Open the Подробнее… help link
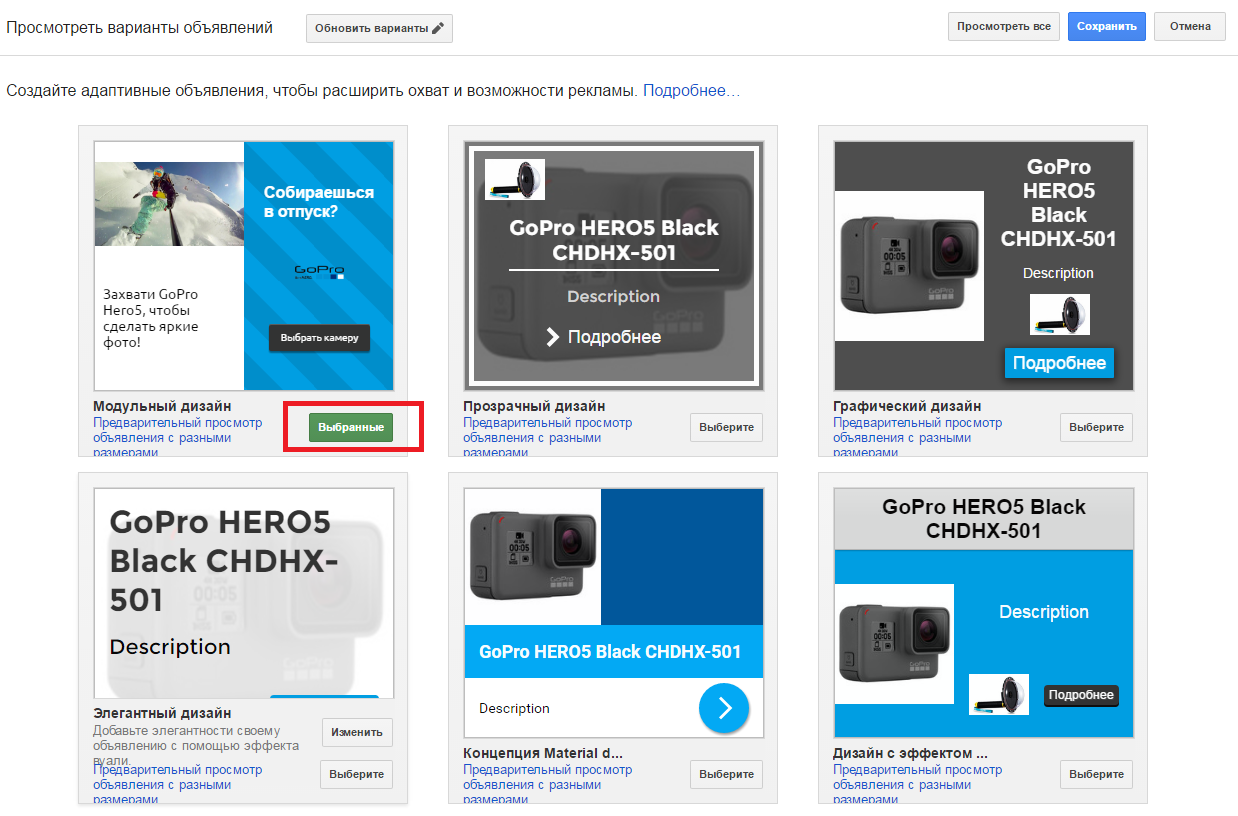The image size is (1238, 816). 692,91
